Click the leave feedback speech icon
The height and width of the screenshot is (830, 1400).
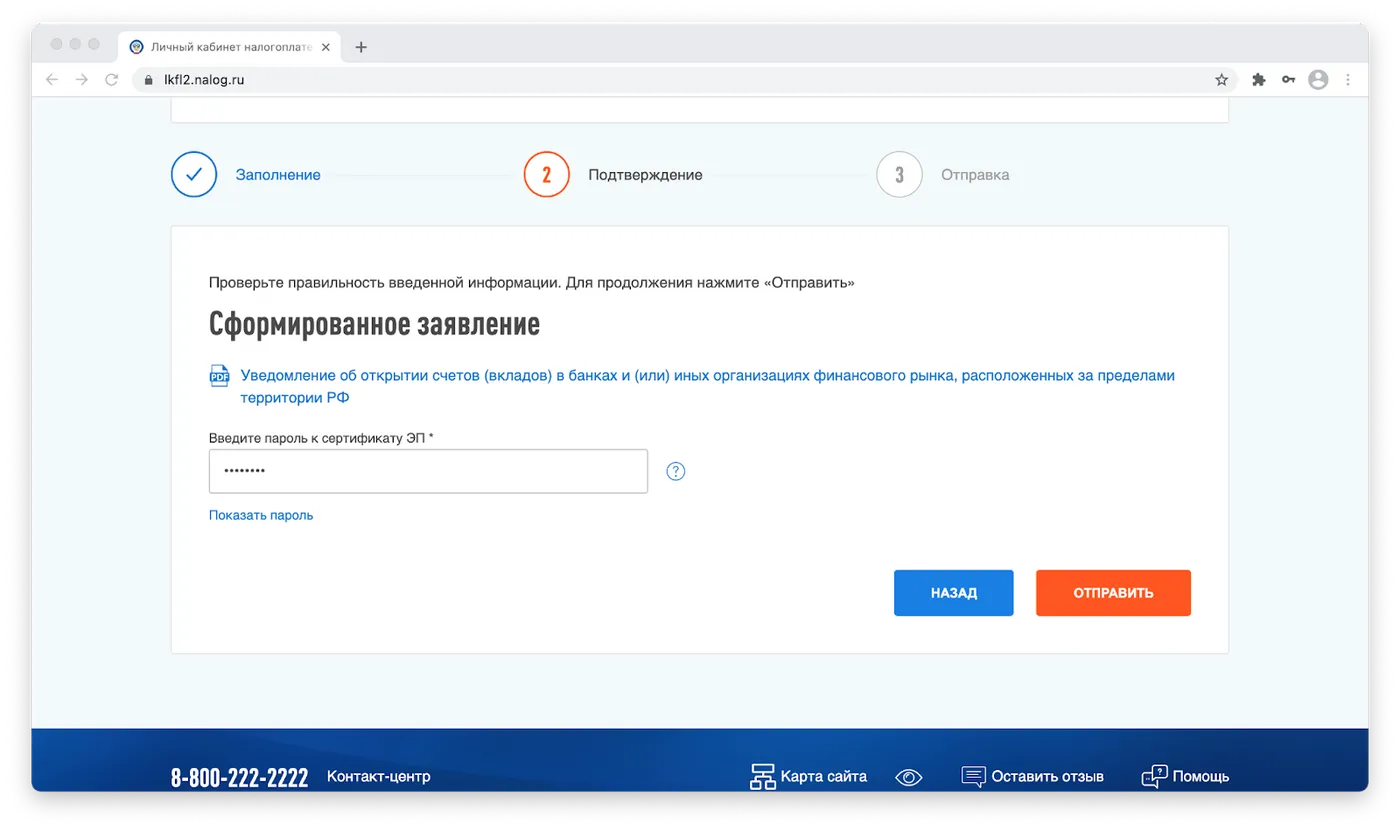click(973, 777)
